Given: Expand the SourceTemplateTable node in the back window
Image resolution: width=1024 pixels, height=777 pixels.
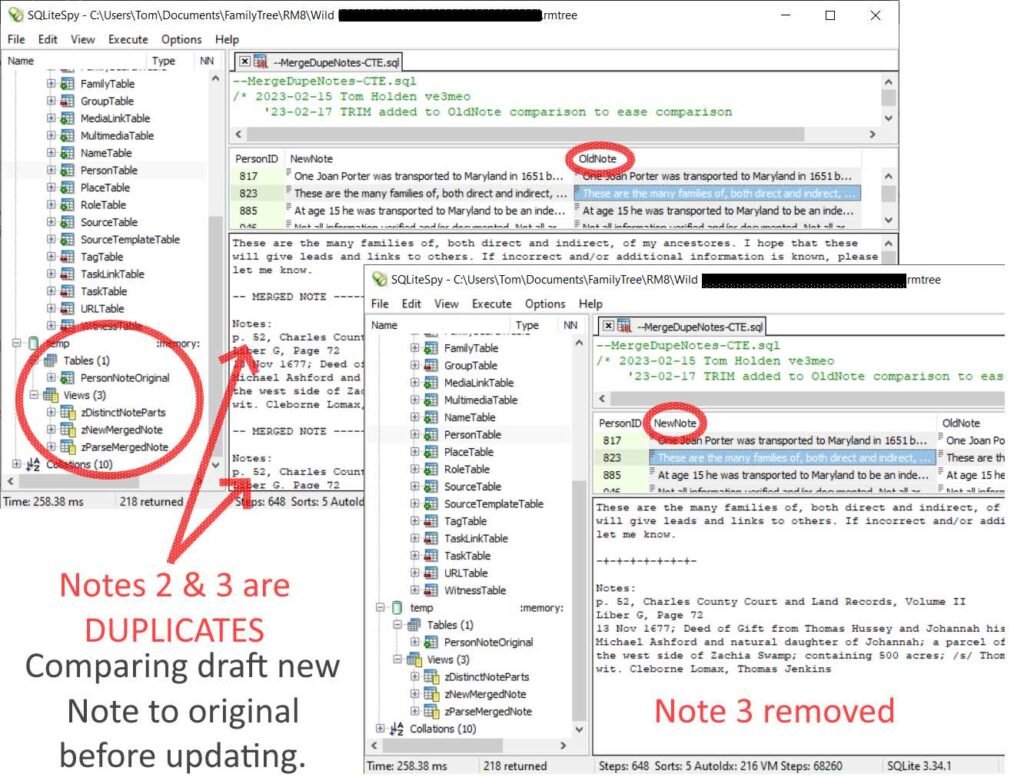Looking at the screenshot, I should [51, 240].
